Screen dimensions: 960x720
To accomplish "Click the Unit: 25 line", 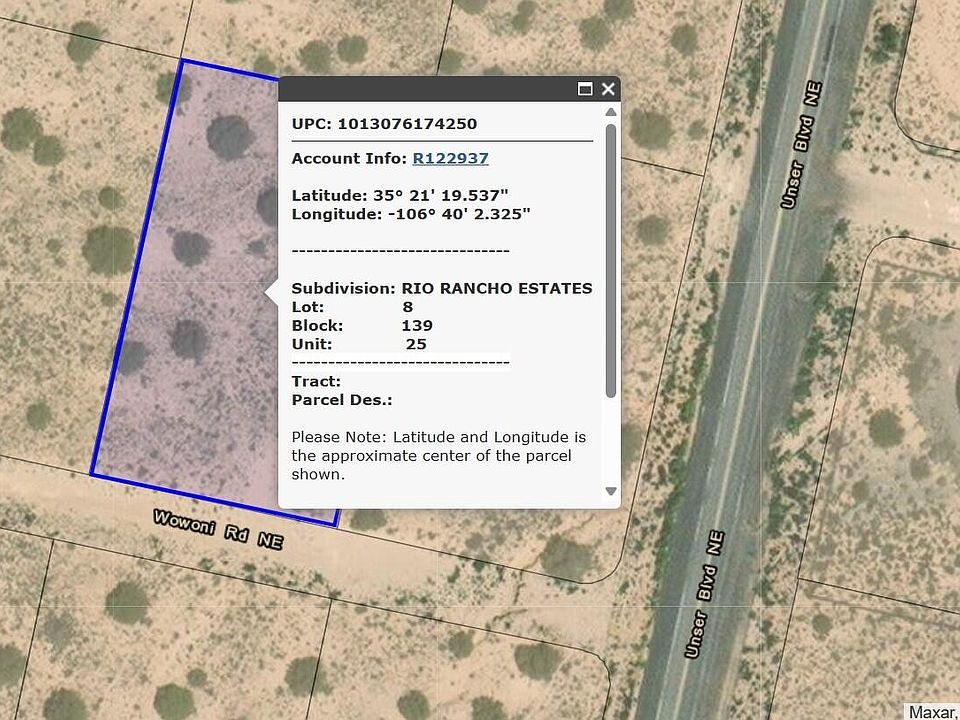I will point(359,344).
